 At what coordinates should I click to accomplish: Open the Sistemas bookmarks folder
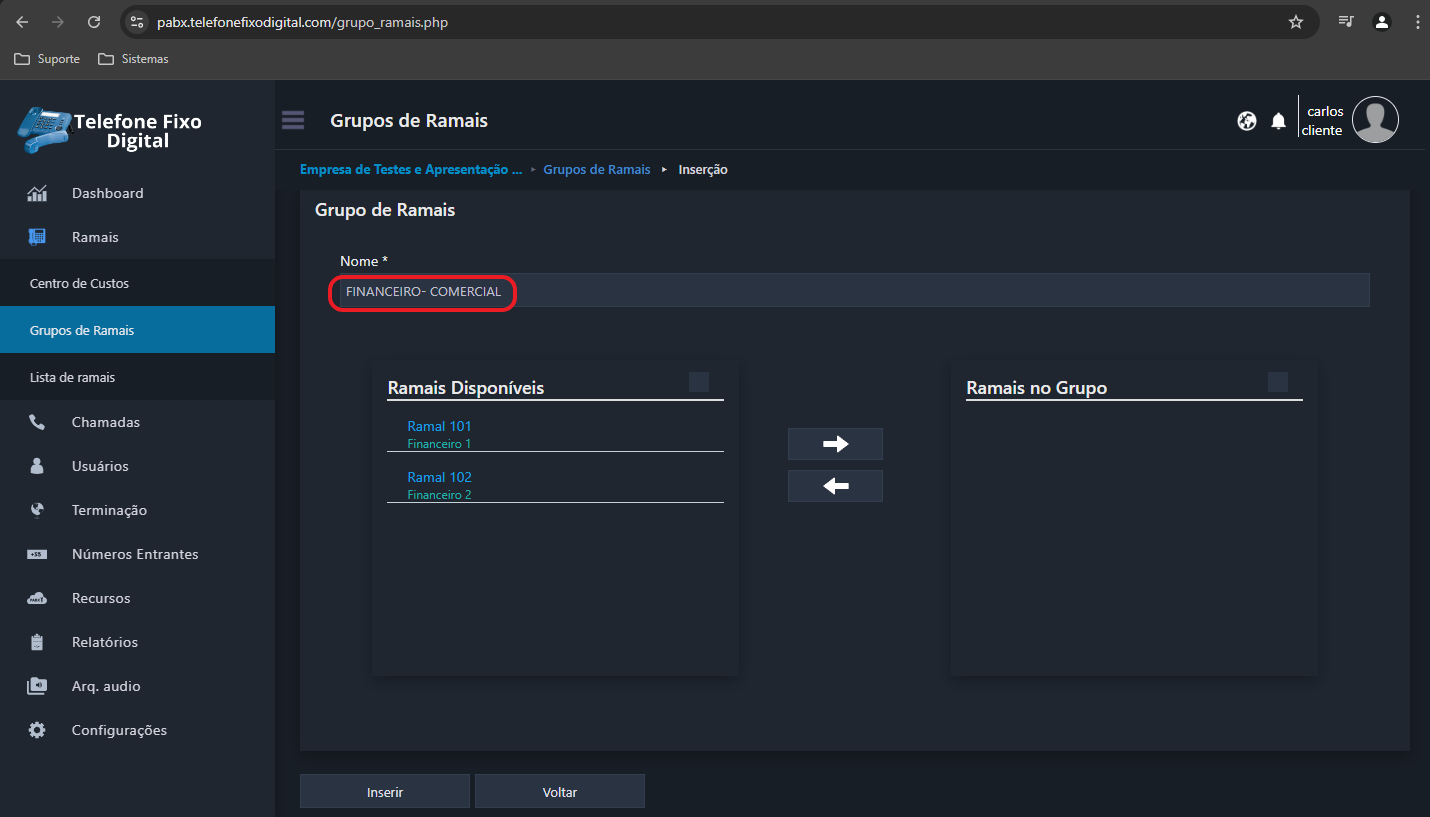[133, 59]
